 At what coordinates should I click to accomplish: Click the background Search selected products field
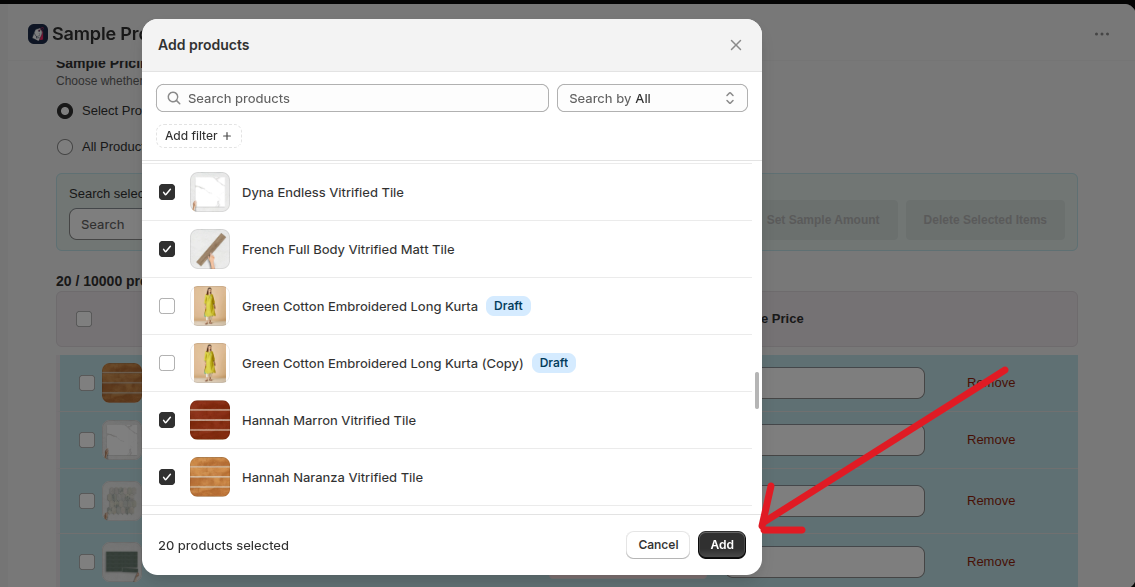coord(106,224)
